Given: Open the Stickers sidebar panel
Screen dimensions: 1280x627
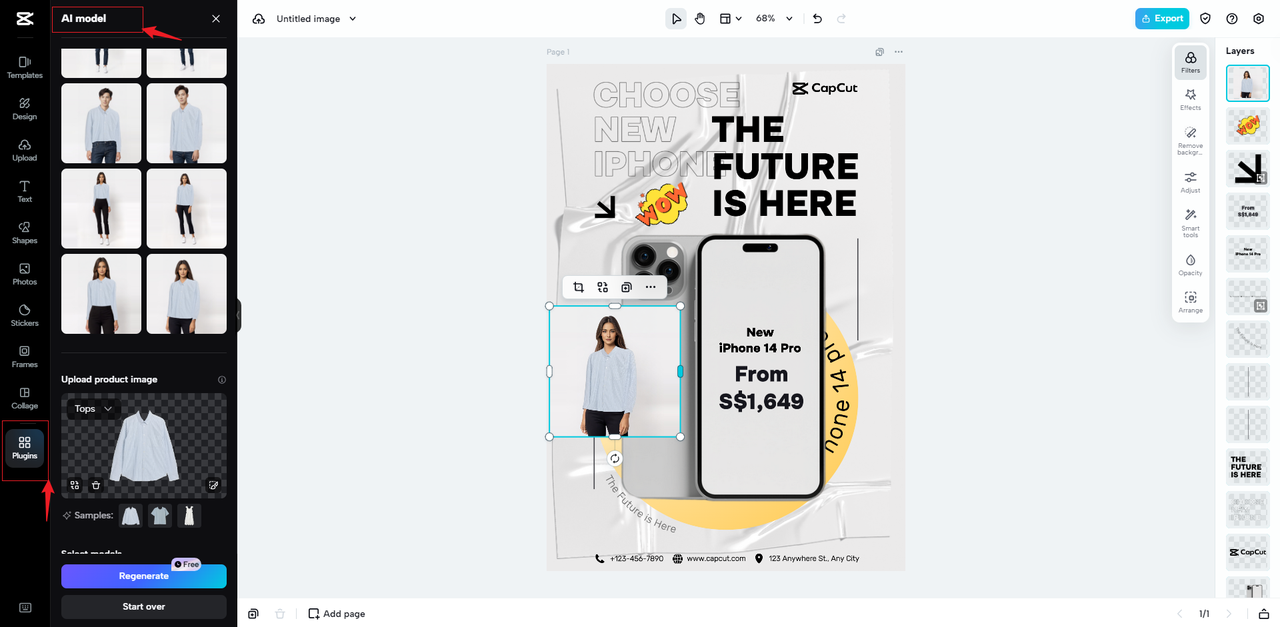Looking at the screenshot, I should (x=24, y=315).
